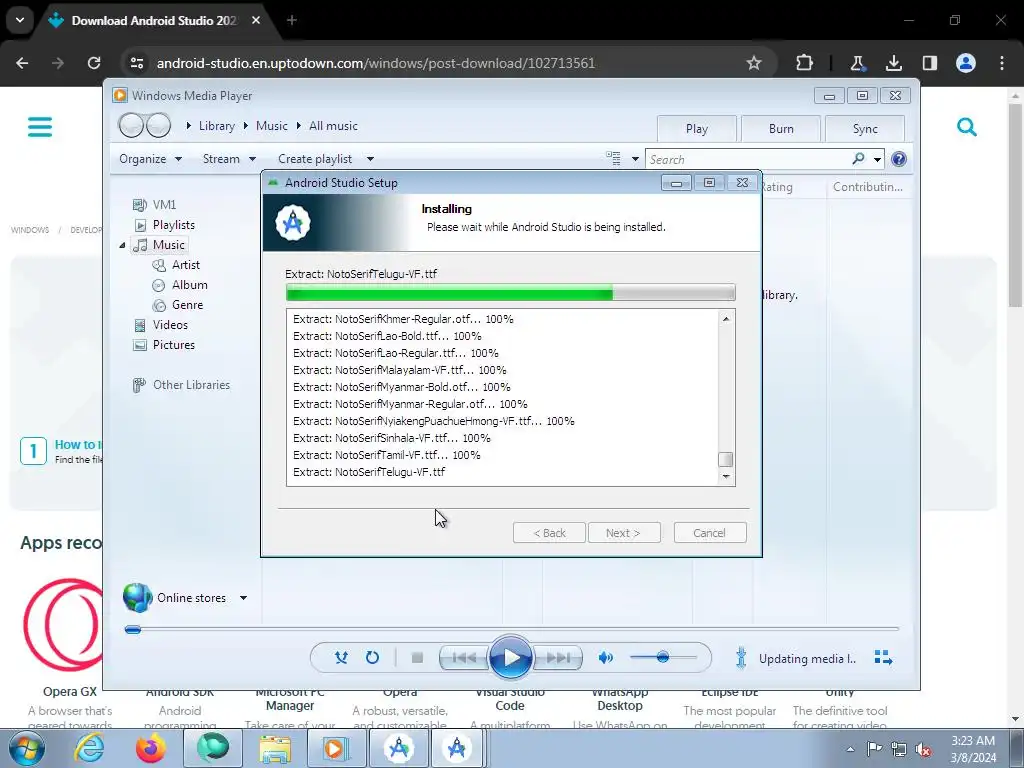This screenshot has width=1024, height=768.
Task: Click Media Player forward navigation button
Action: pos(158,125)
